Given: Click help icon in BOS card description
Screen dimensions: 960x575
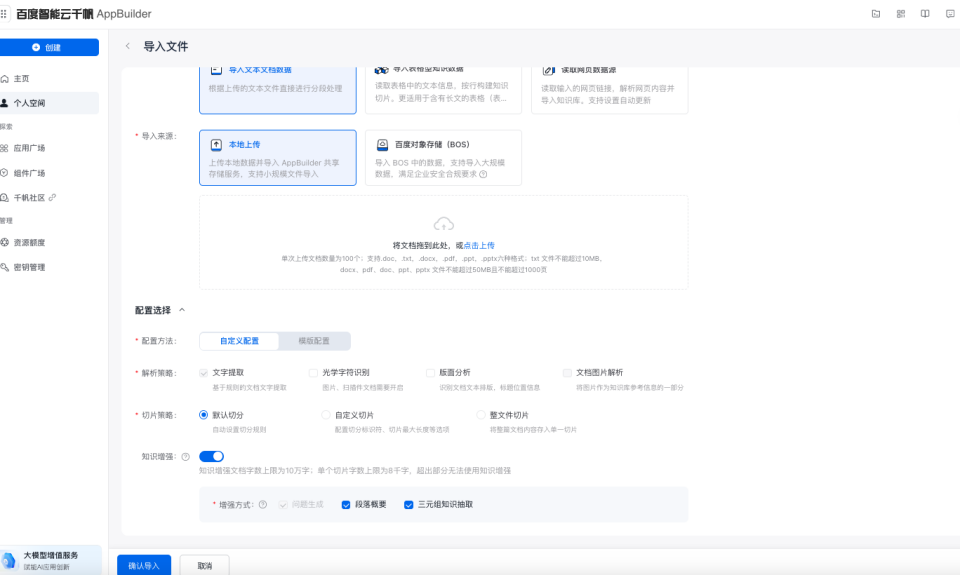Looking at the screenshot, I should (483, 175).
